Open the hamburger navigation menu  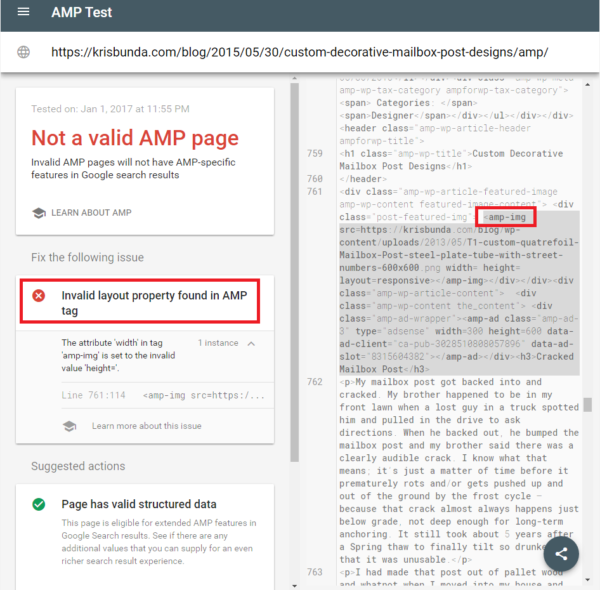coord(23,12)
